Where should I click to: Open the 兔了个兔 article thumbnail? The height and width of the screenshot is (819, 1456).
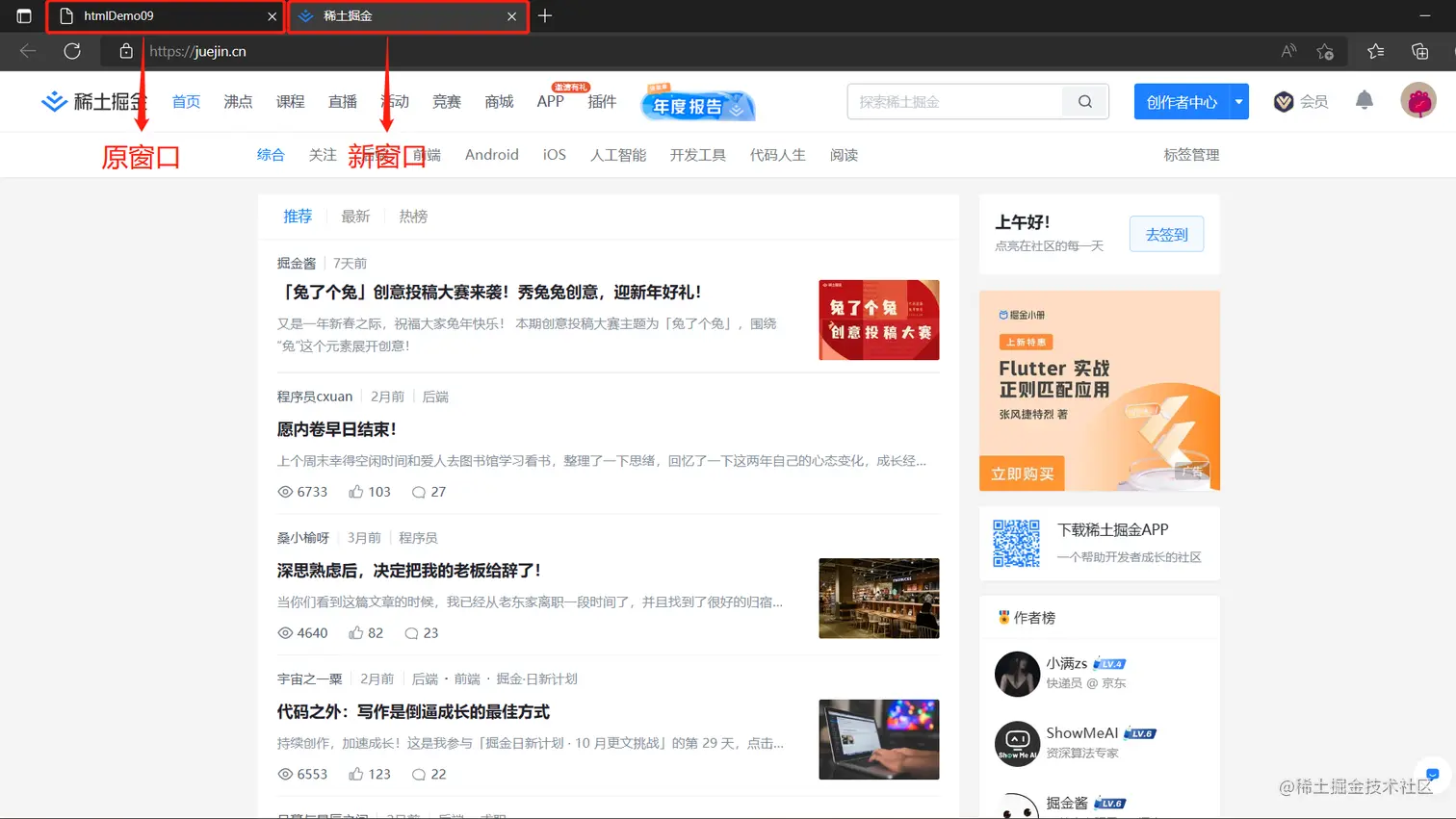click(x=879, y=320)
